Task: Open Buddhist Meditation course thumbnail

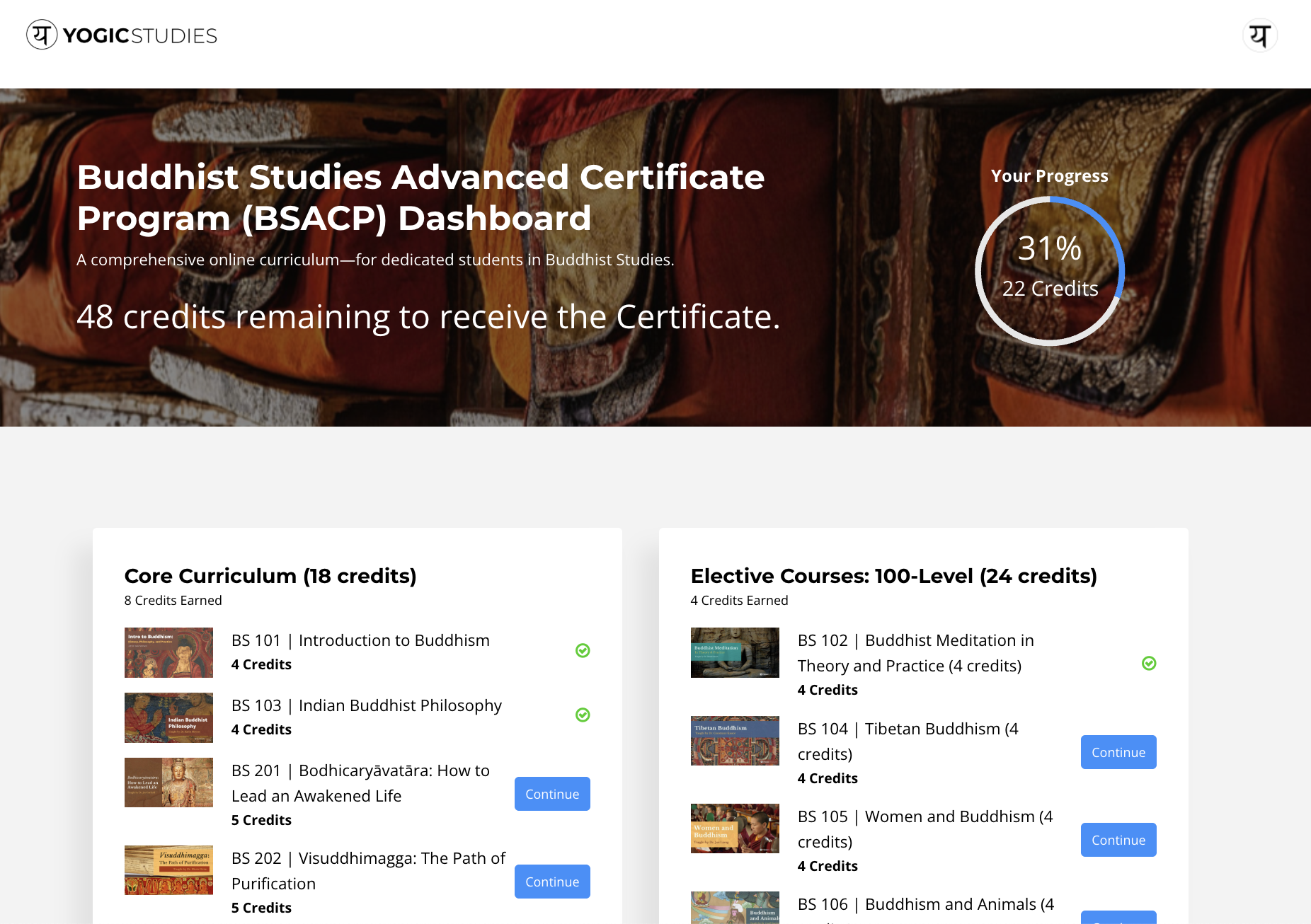Action: [x=735, y=652]
